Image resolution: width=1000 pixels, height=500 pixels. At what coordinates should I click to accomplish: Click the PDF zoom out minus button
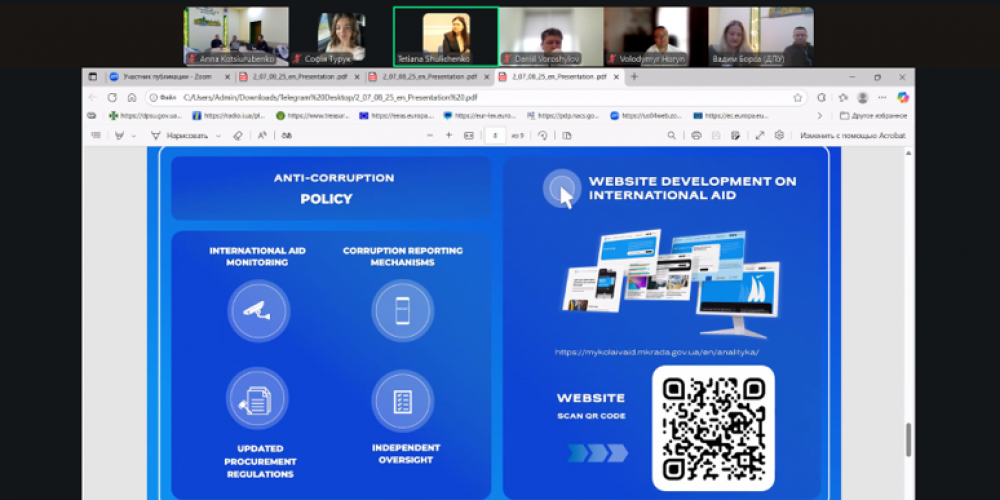pos(427,135)
